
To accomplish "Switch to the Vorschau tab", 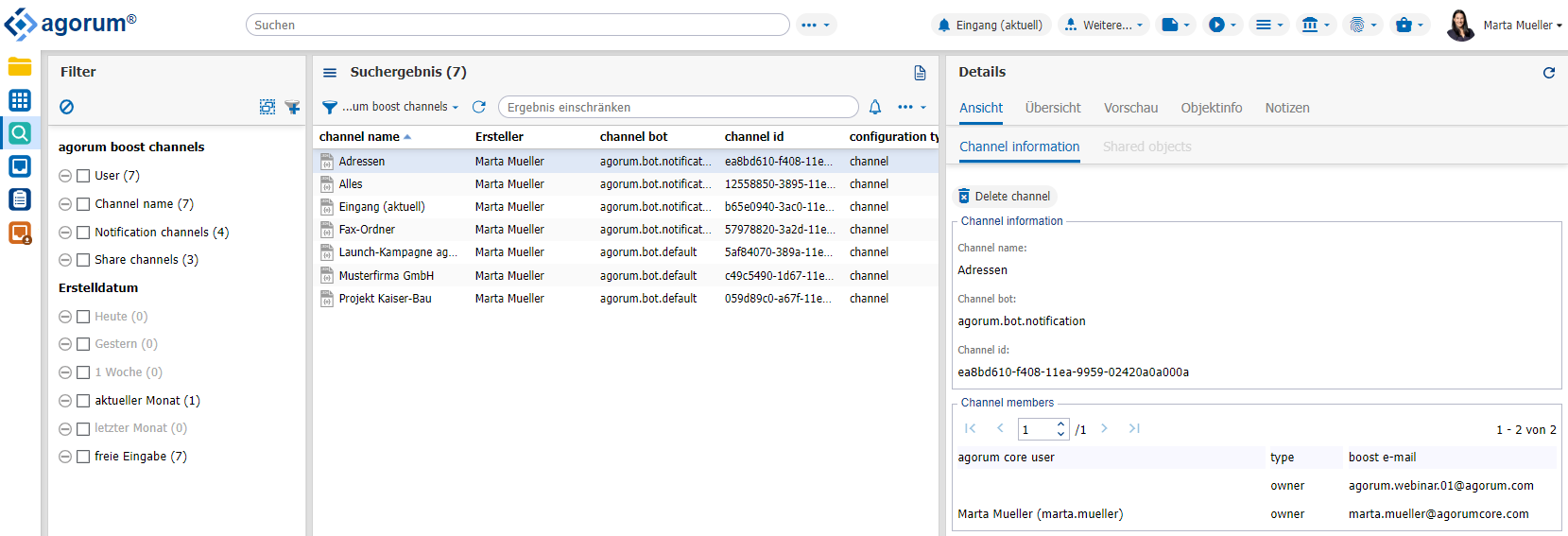I will coord(1130,108).
